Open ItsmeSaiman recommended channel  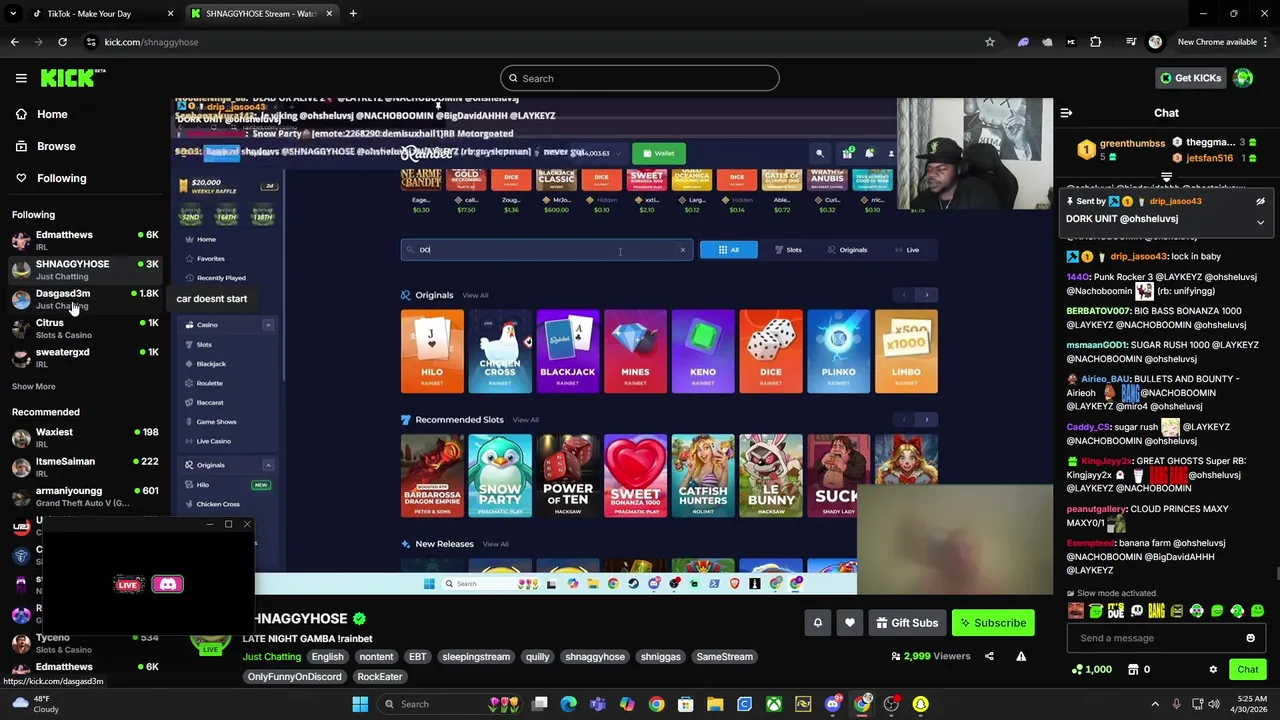[84, 466]
